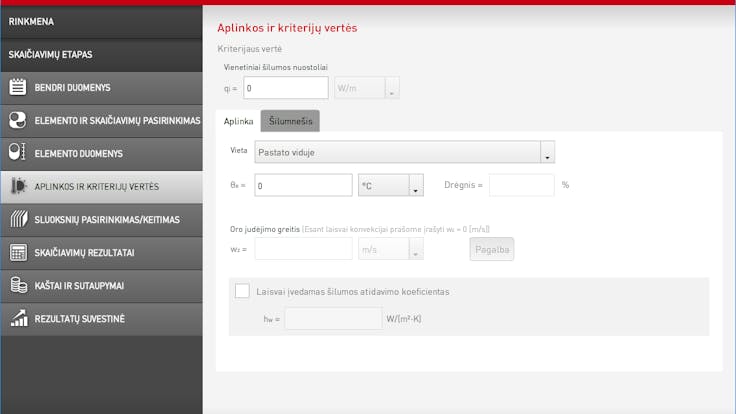Click the Bendri duomenys notepad icon
This screenshot has height=414, width=736.
17,87
